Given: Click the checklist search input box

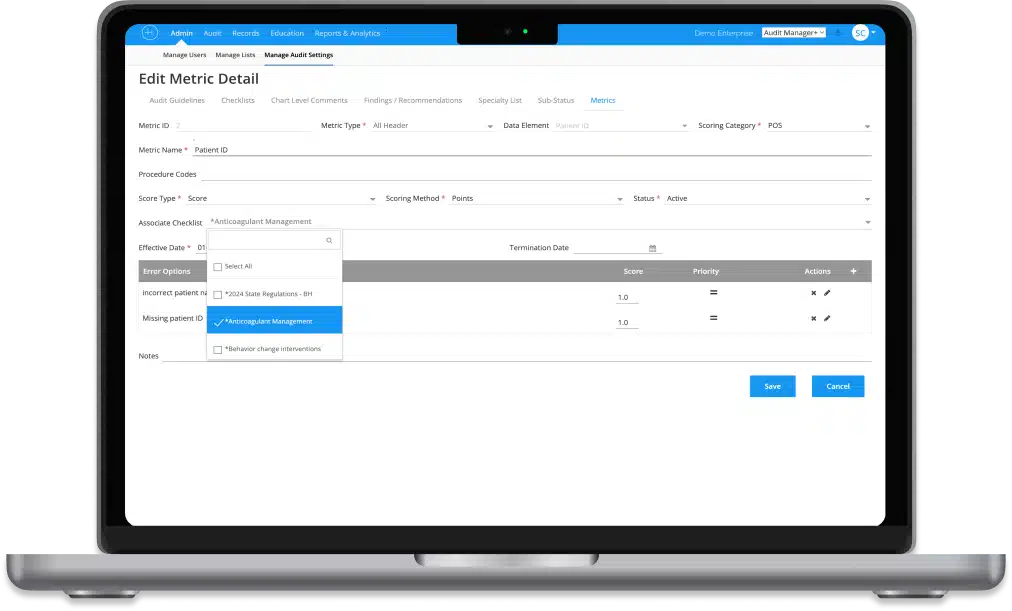Looking at the screenshot, I should [274, 240].
